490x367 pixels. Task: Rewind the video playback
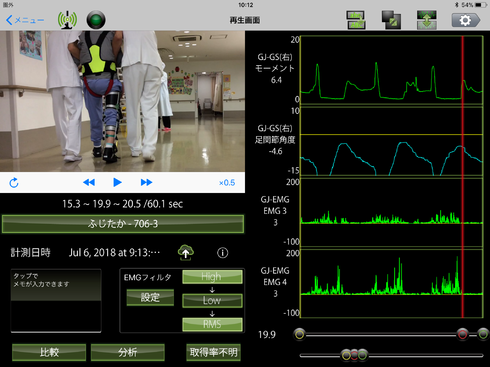(x=89, y=182)
